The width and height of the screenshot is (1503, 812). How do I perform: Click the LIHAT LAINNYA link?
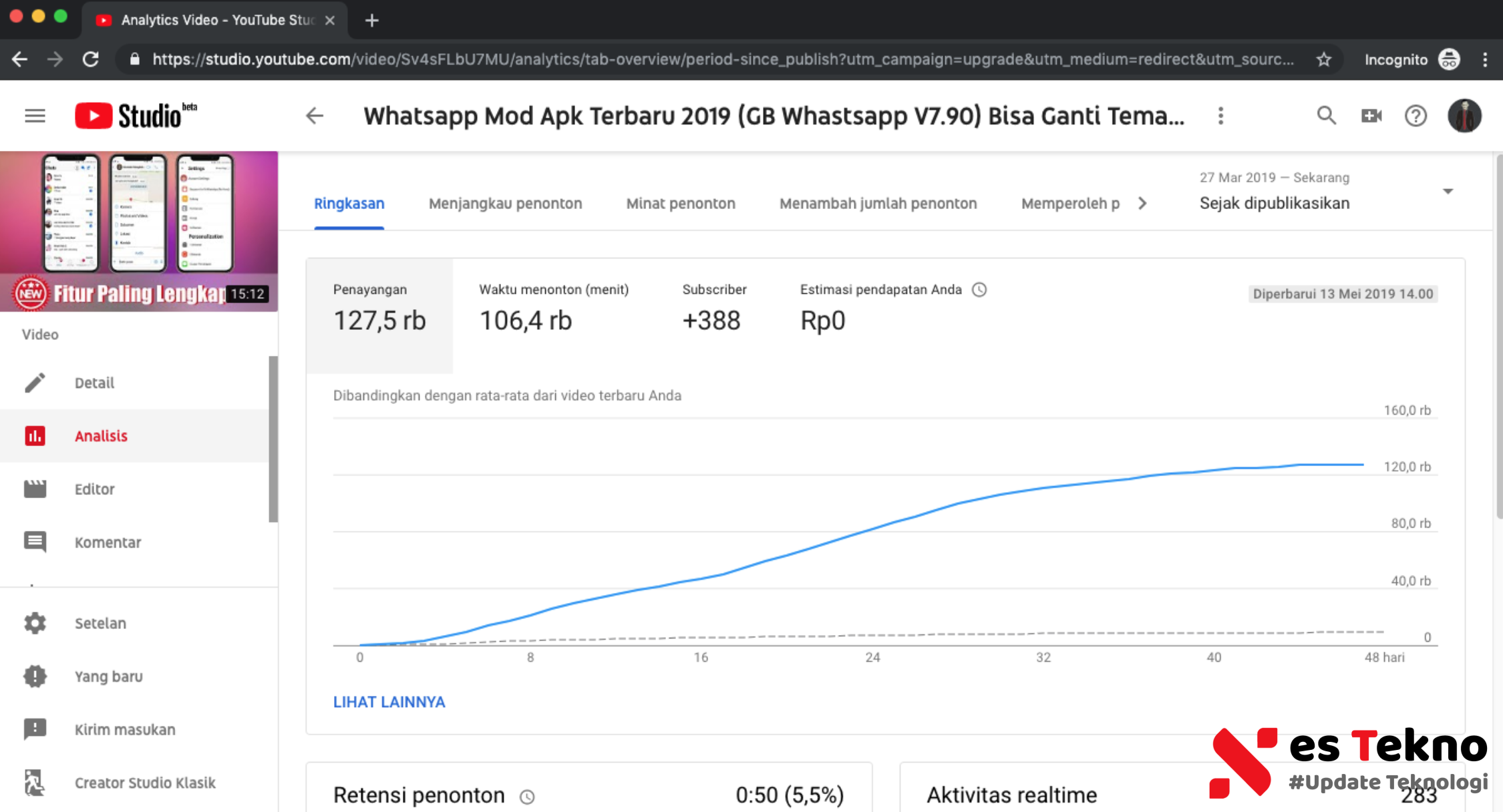[389, 702]
